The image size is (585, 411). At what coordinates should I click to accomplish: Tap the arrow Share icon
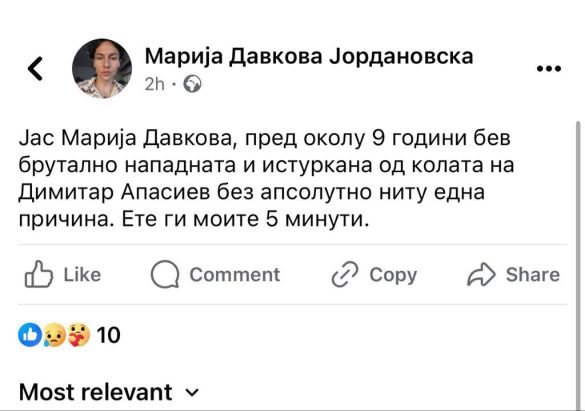(481, 274)
